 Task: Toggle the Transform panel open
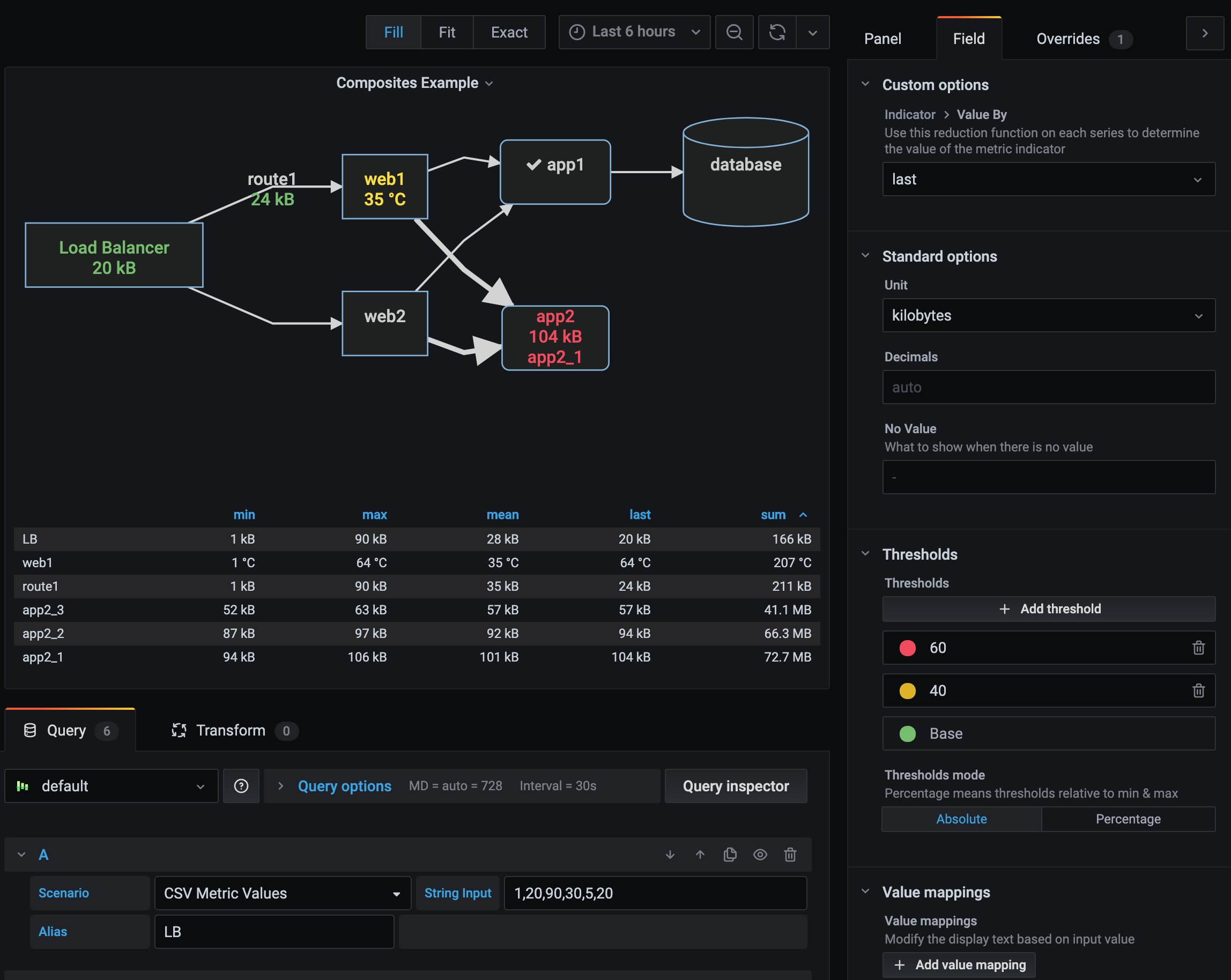click(x=231, y=729)
